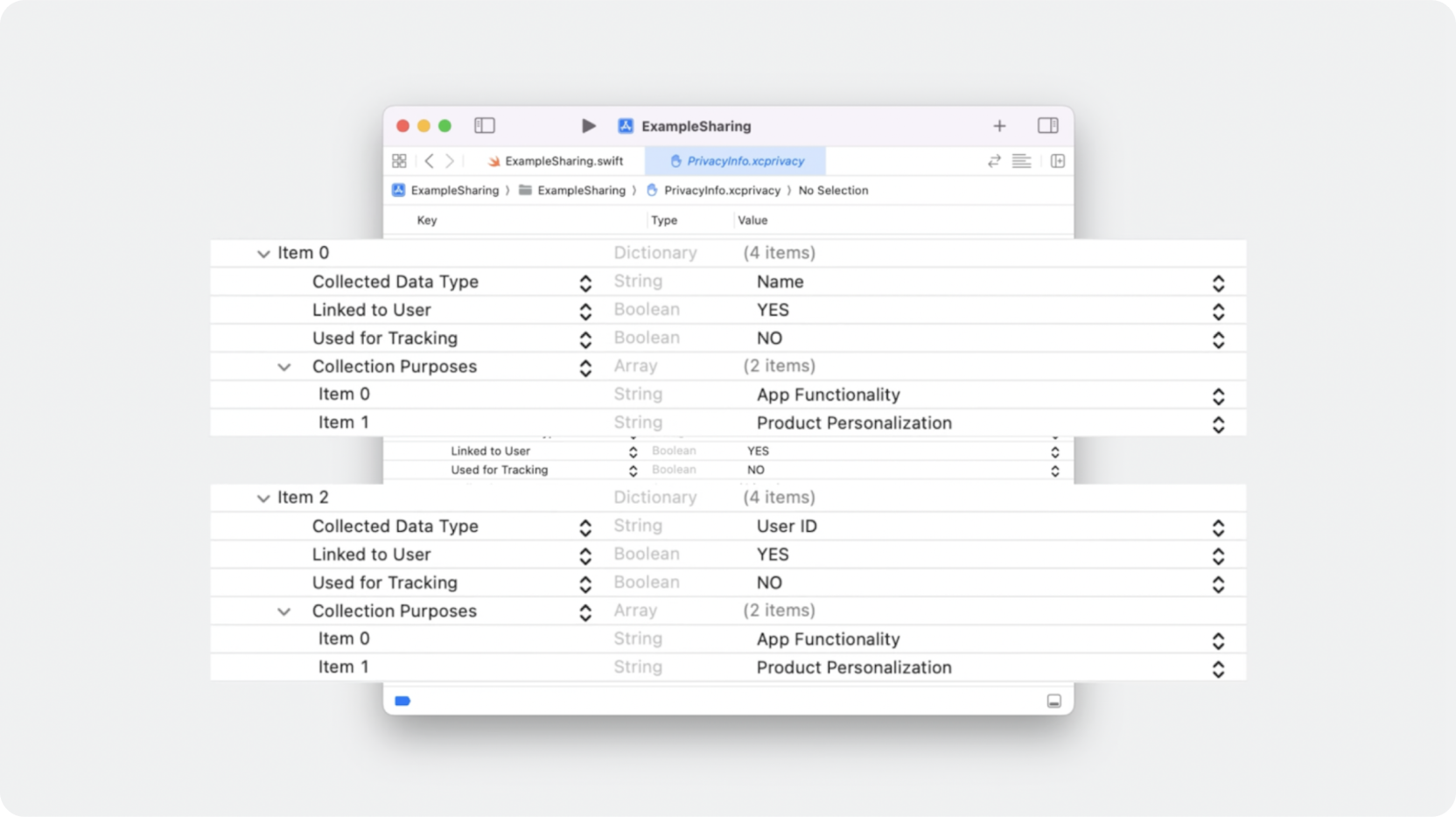Toggle the navigator sidebar icon
Viewport: 1456px width, 817px height.
click(484, 126)
